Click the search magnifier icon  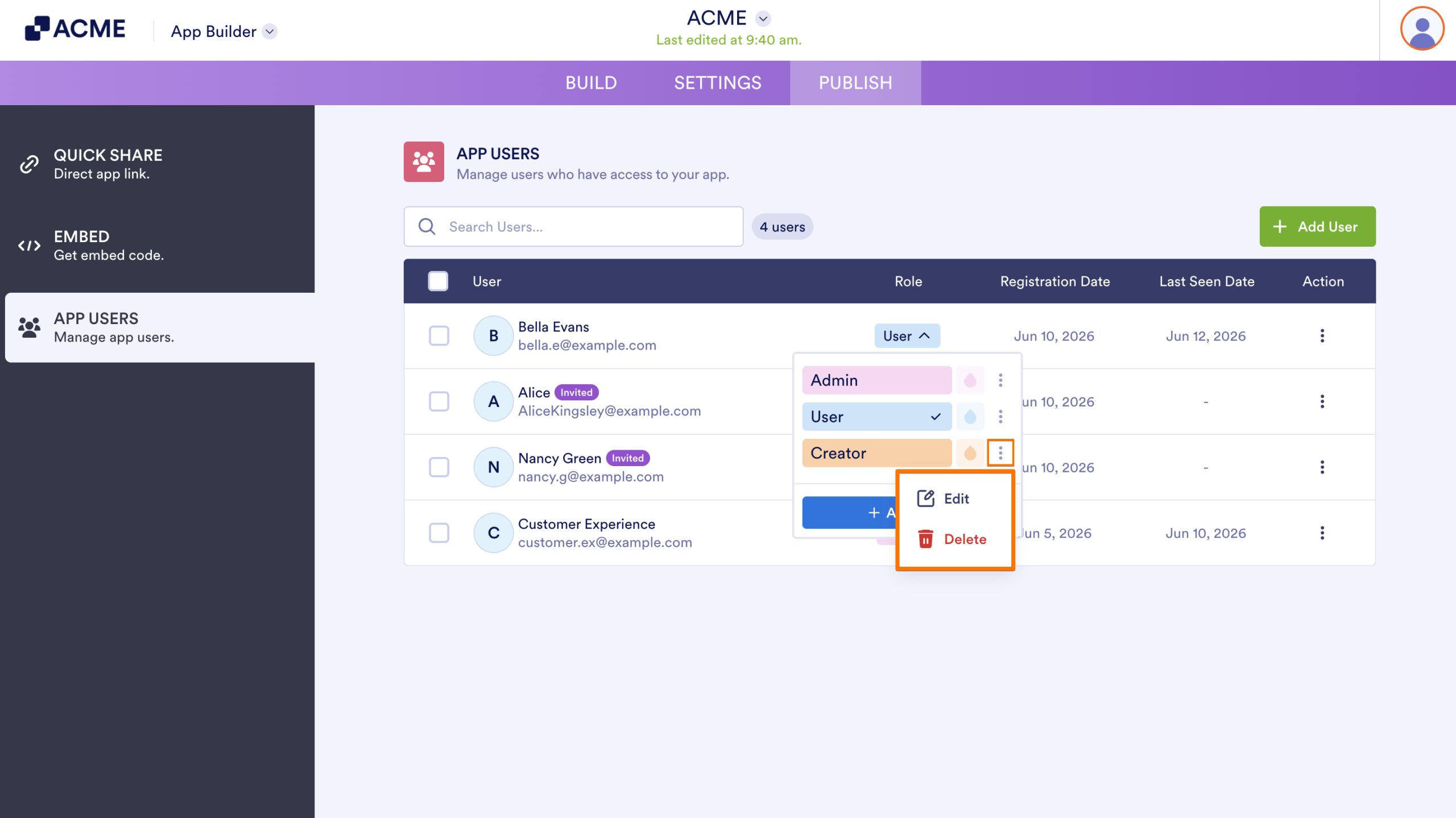tap(427, 226)
